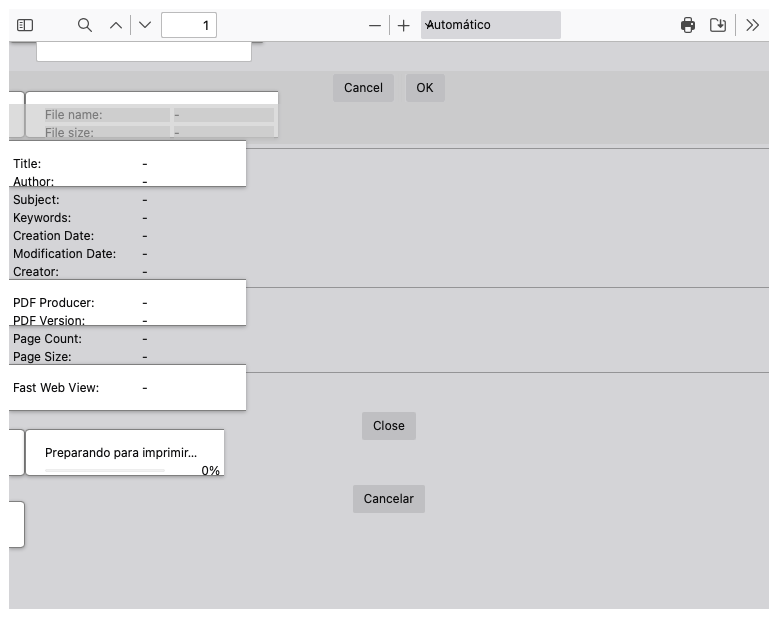This screenshot has width=776, height=618.
Task: Go to previous page with up arrow
Action: coord(116,25)
